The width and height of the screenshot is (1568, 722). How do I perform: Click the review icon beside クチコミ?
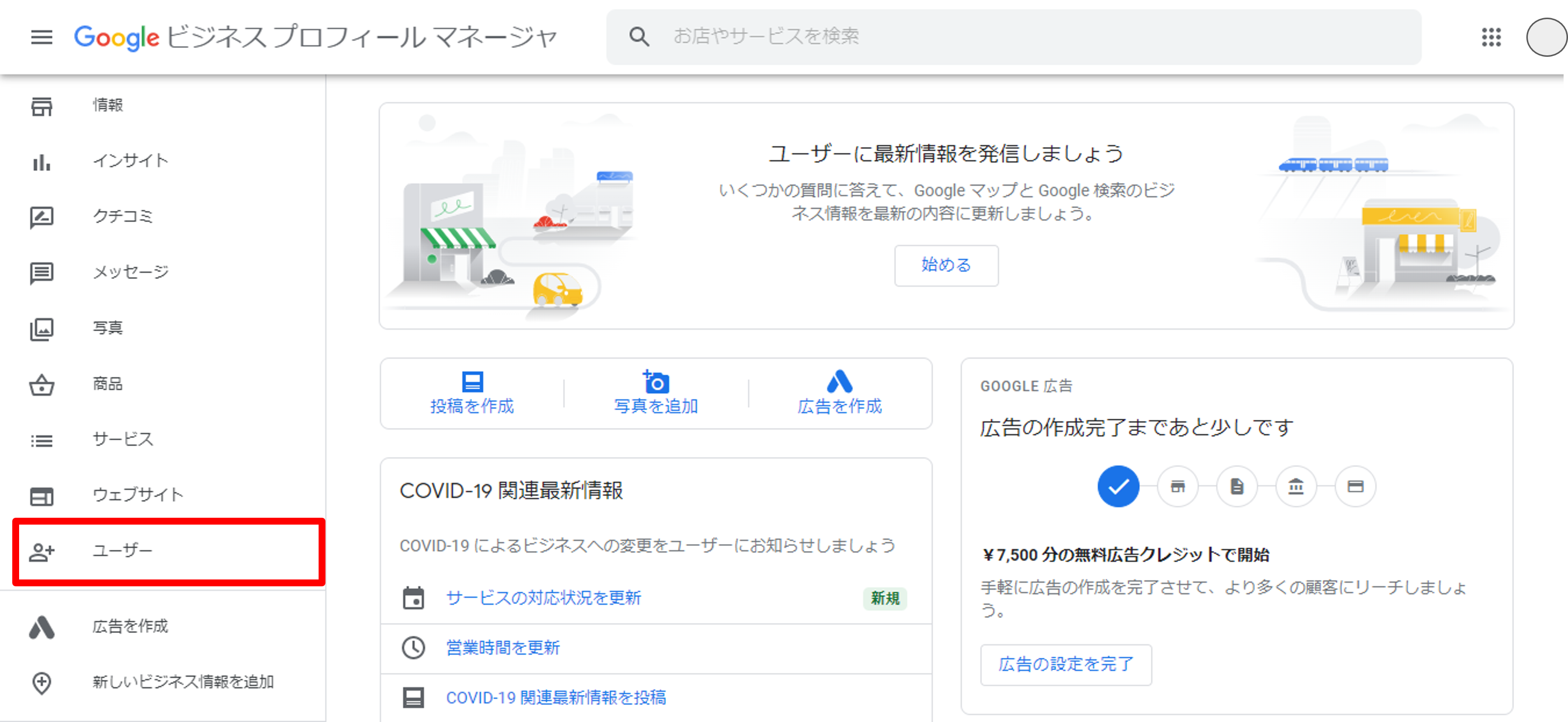tap(41, 217)
